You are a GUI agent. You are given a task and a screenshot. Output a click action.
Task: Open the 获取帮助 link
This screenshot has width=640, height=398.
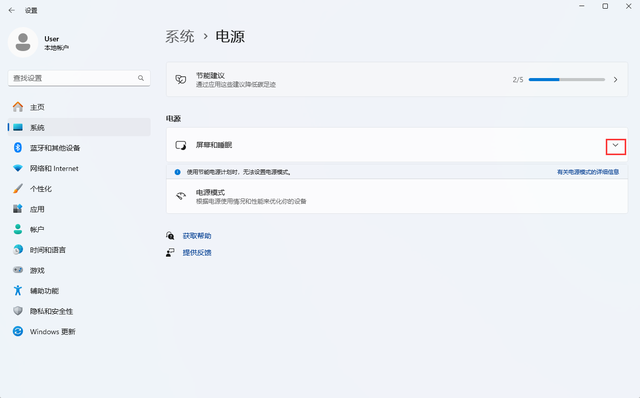197,236
